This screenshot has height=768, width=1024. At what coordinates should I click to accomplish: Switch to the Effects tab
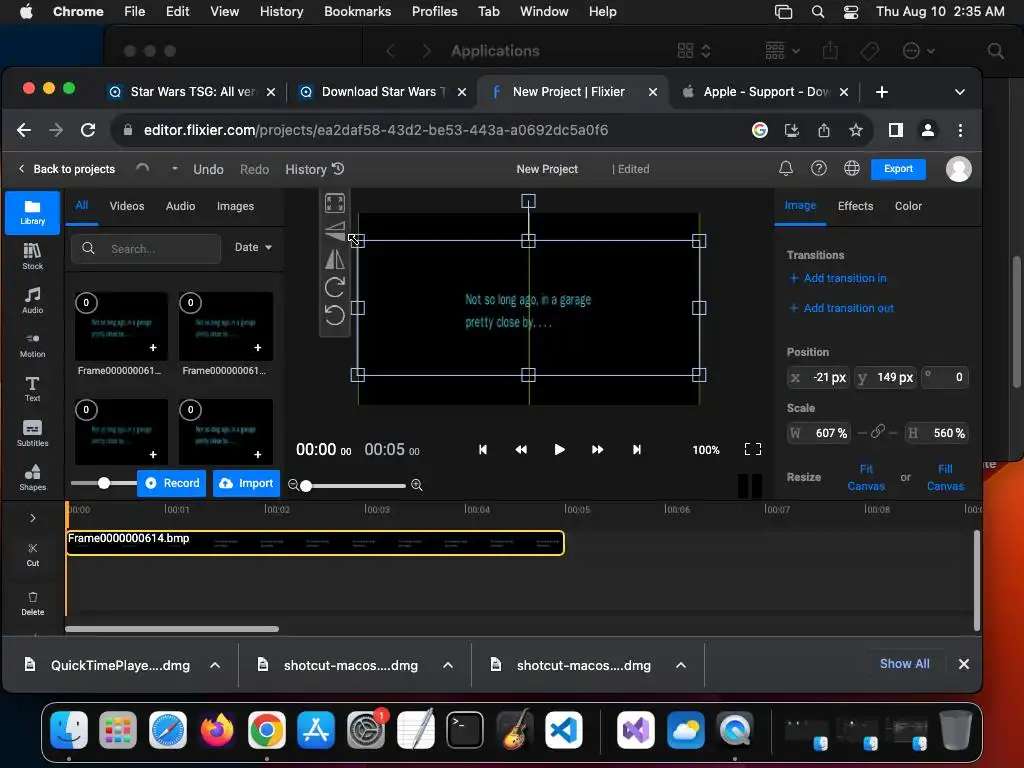coord(855,206)
